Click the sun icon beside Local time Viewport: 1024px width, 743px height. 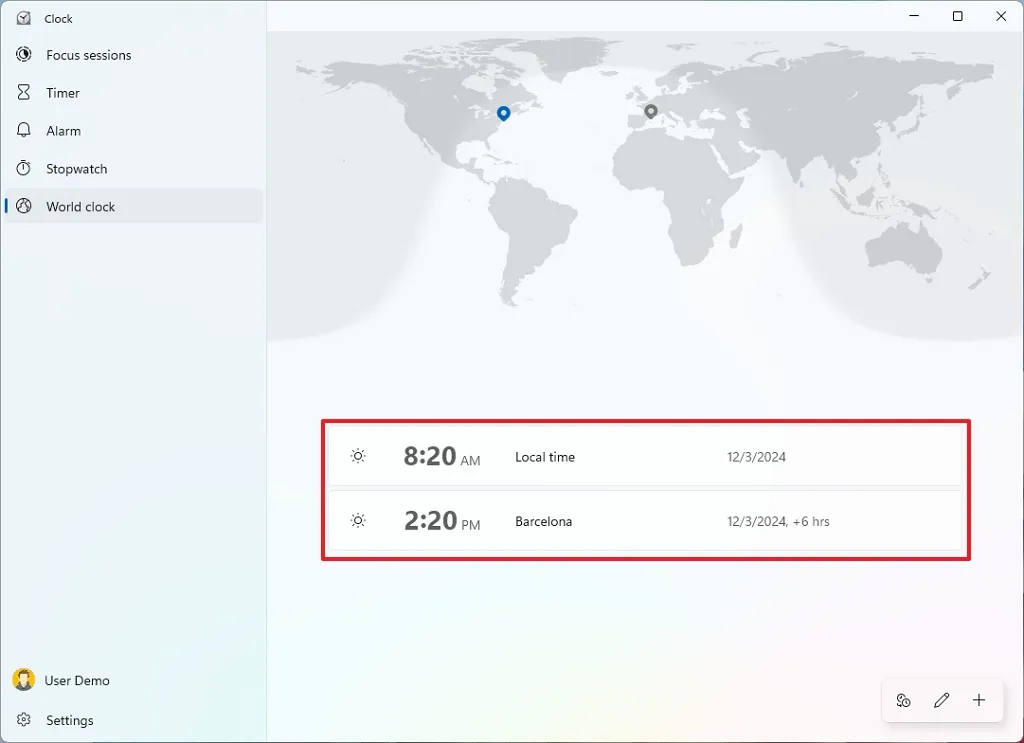pyautogui.click(x=358, y=456)
